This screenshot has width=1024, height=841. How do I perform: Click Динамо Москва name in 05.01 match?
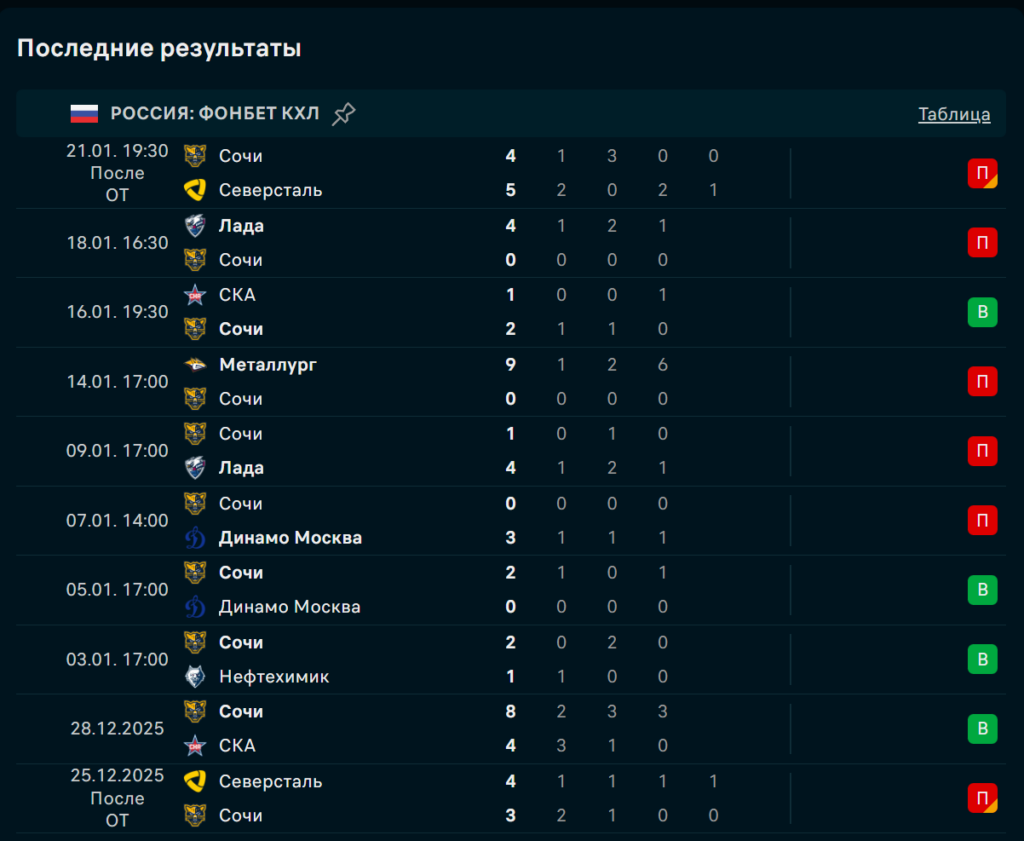click(x=290, y=607)
